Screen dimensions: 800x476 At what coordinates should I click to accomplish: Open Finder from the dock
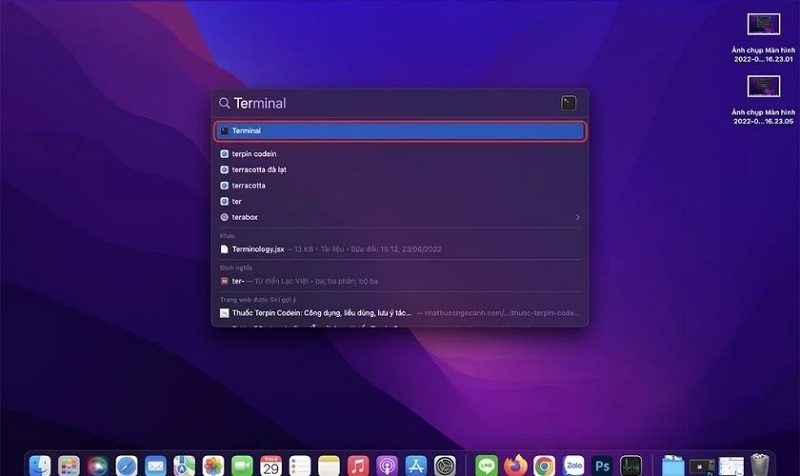click(x=40, y=465)
